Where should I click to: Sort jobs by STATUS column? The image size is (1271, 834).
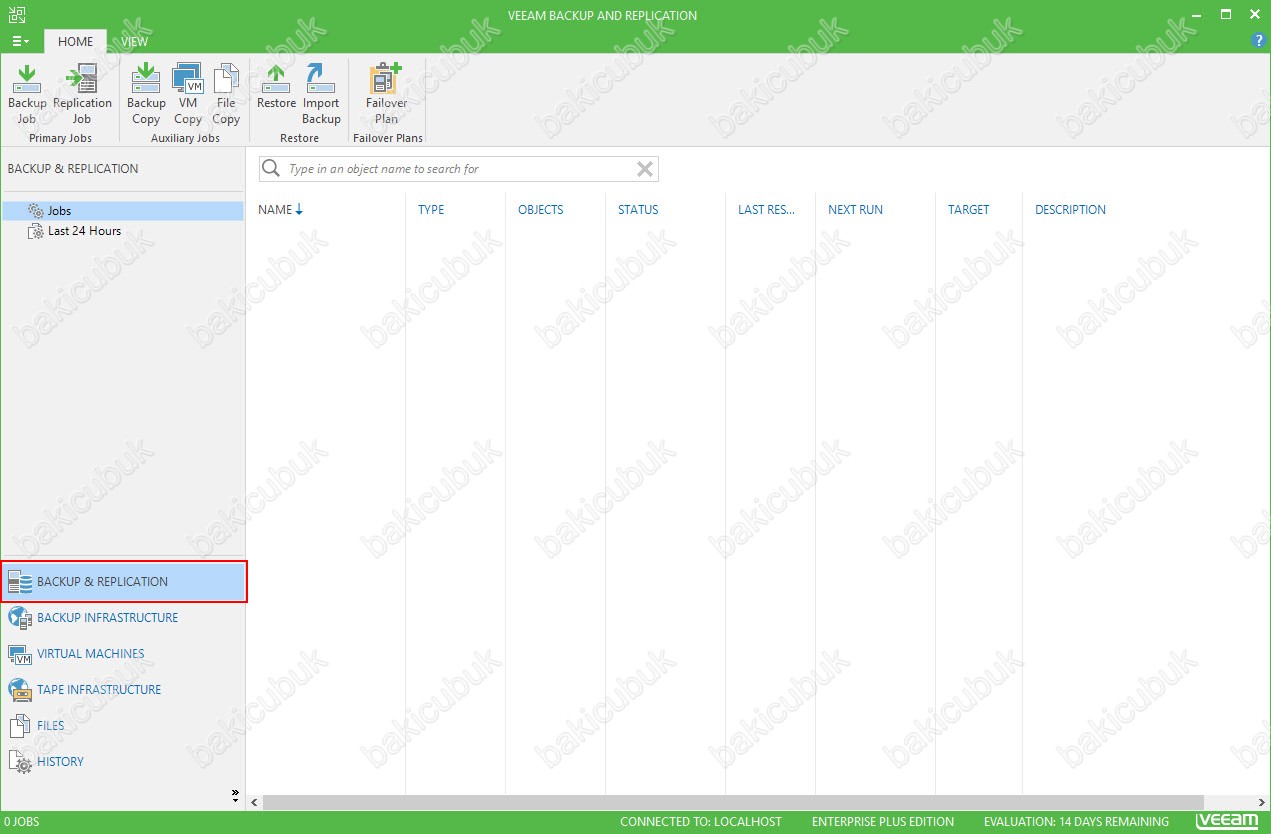point(638,210)
